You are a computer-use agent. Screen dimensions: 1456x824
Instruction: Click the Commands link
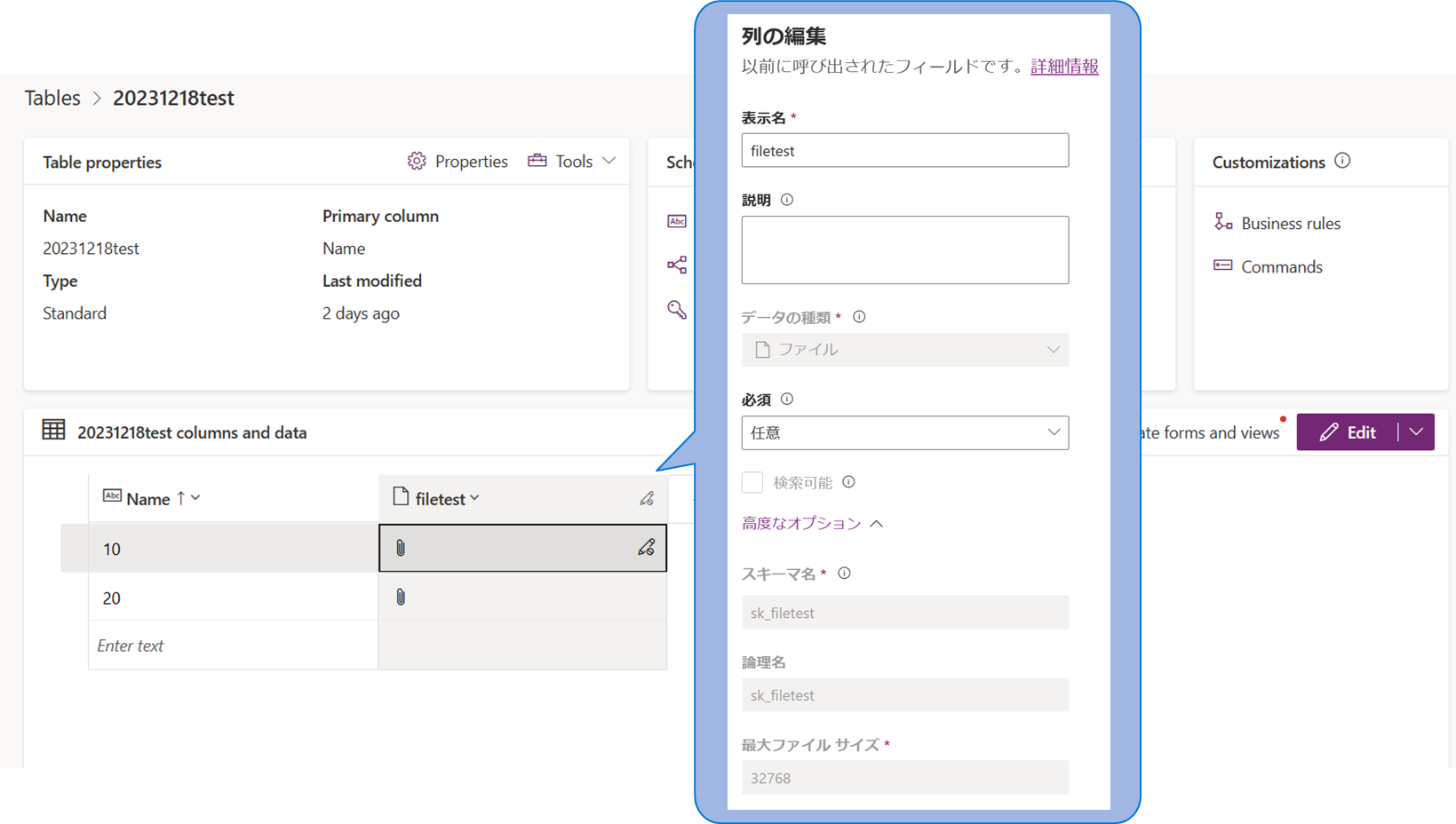[x=1282, y=267]
